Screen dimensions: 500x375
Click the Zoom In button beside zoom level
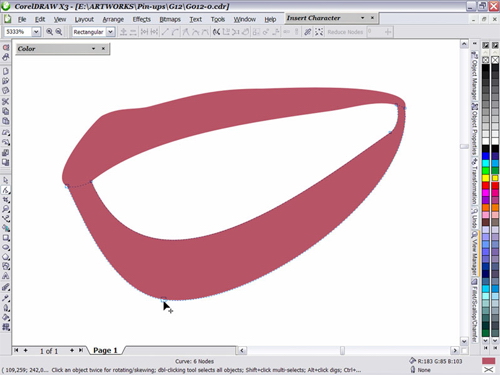49,32
